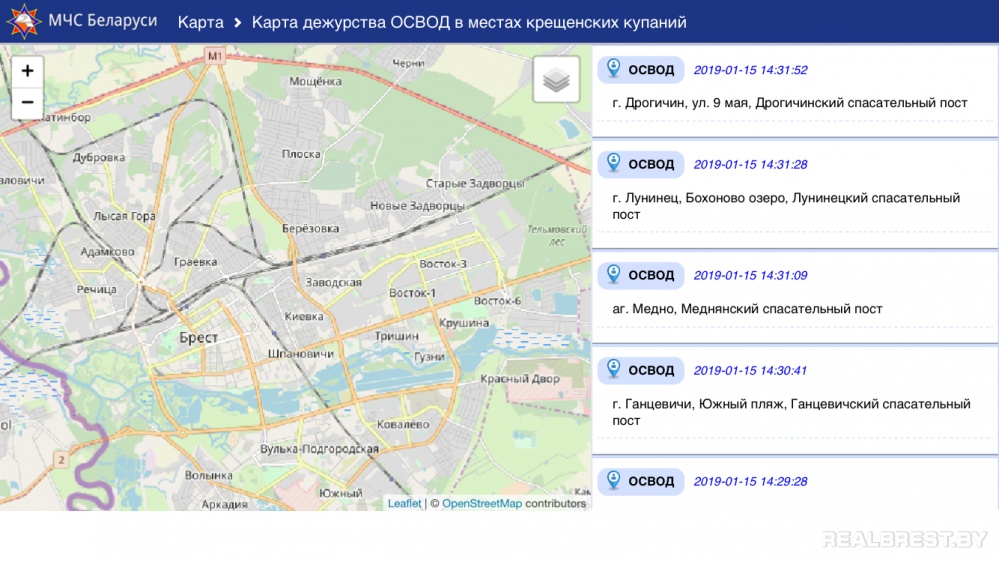The width and height of the screenshot is (999, 562).
Task: Click the МЧС Беларуси star logo
Action: click(20, 21)
